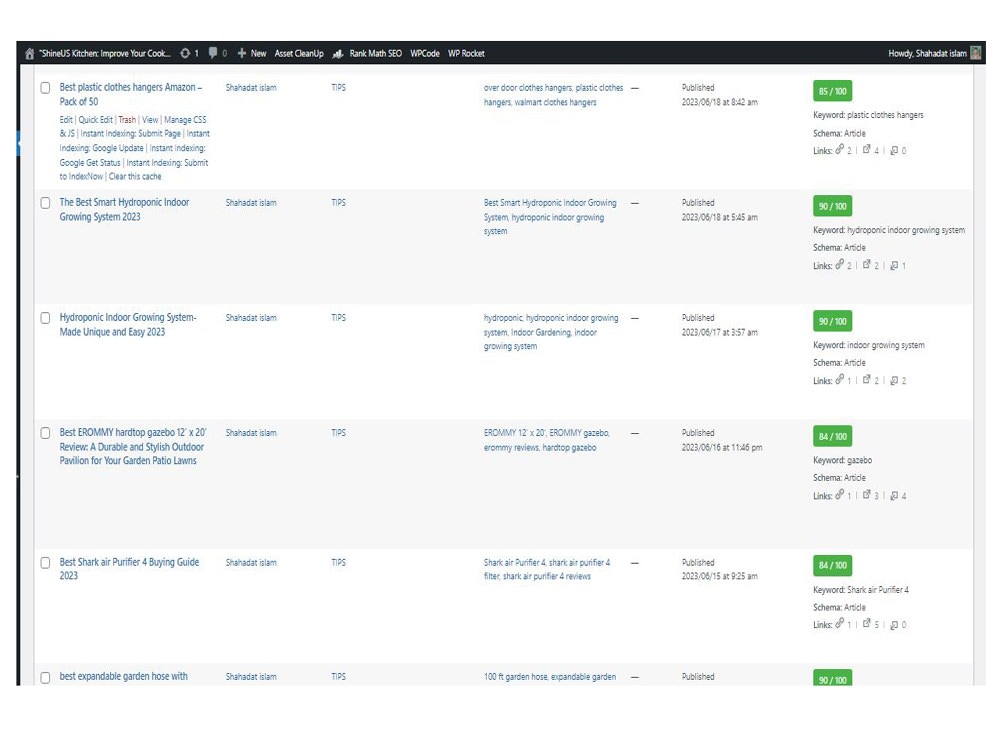Click author Shahadat islam on plastic hangers row
This screenshot has width=1000, height=750.
point(251,88)
